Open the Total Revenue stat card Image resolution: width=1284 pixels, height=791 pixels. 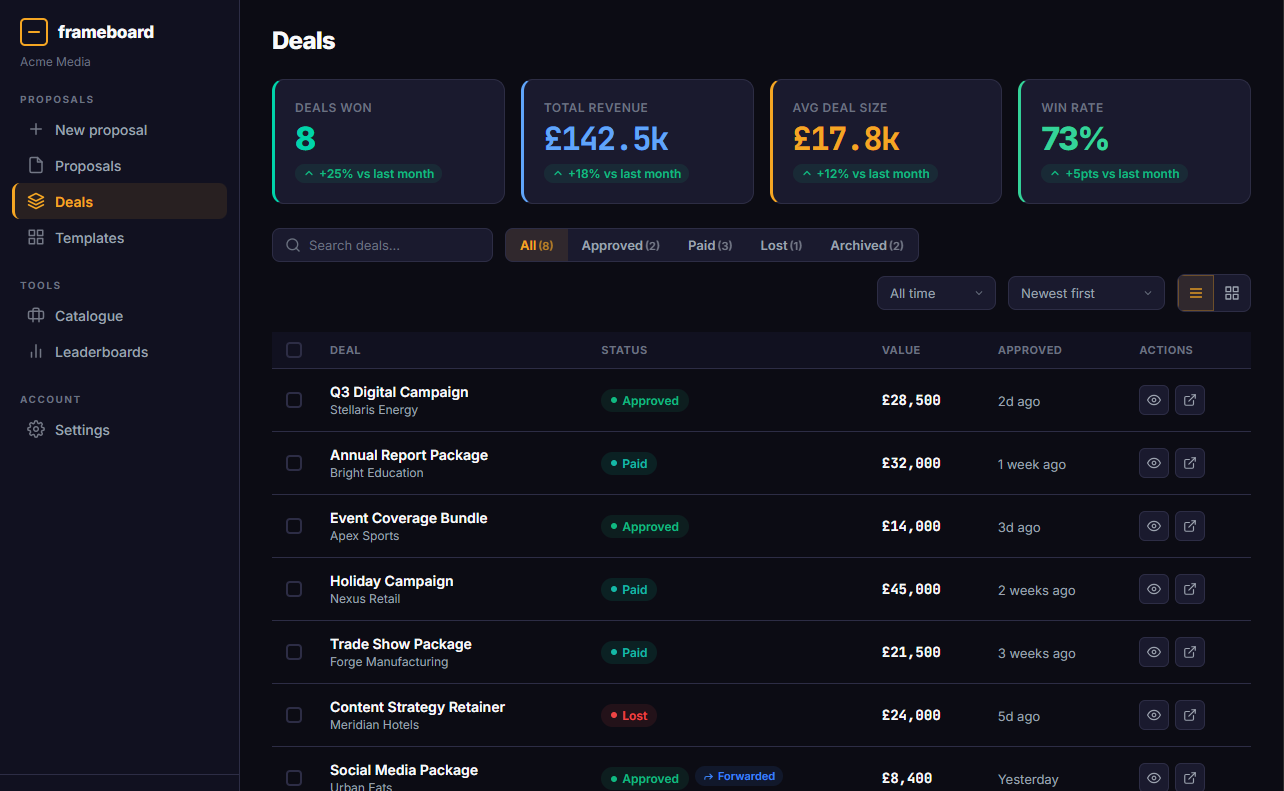coord(637,141)
